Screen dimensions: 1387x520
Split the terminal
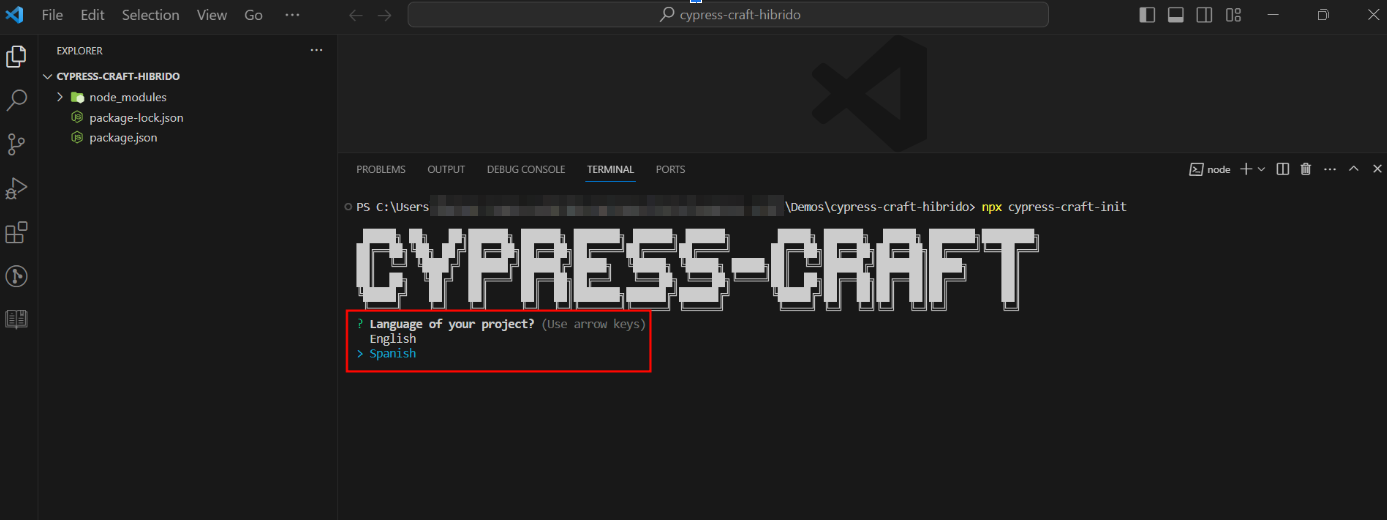pos(1283,170)
